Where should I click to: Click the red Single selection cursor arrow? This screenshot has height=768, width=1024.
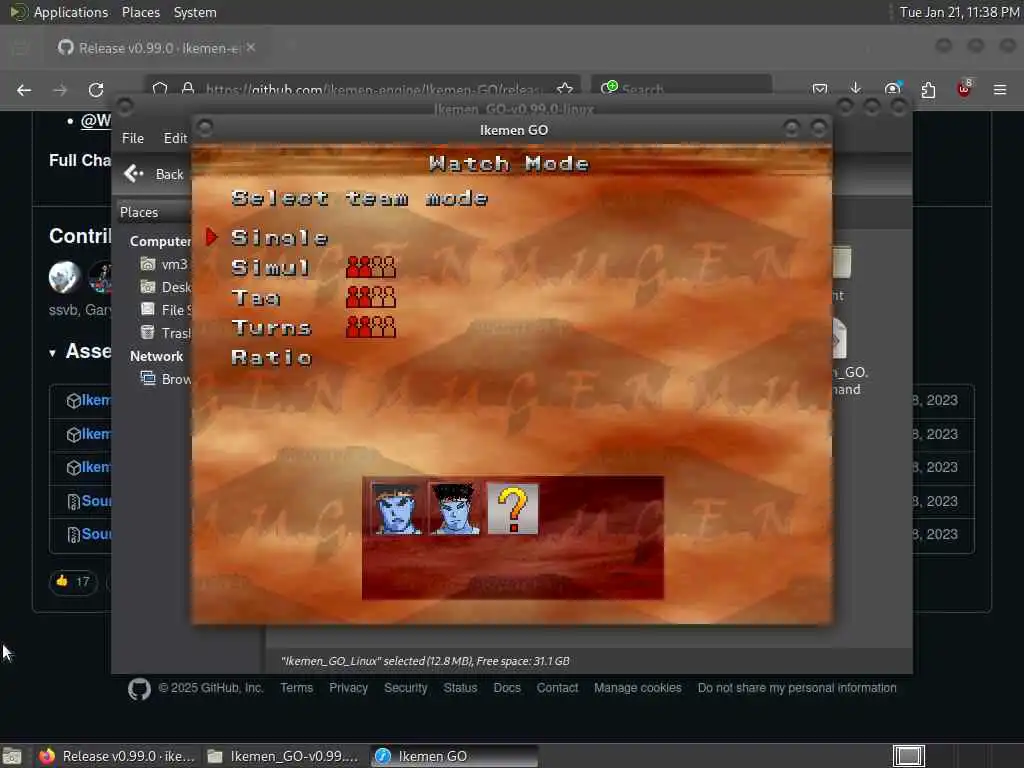tap(212, 237)
